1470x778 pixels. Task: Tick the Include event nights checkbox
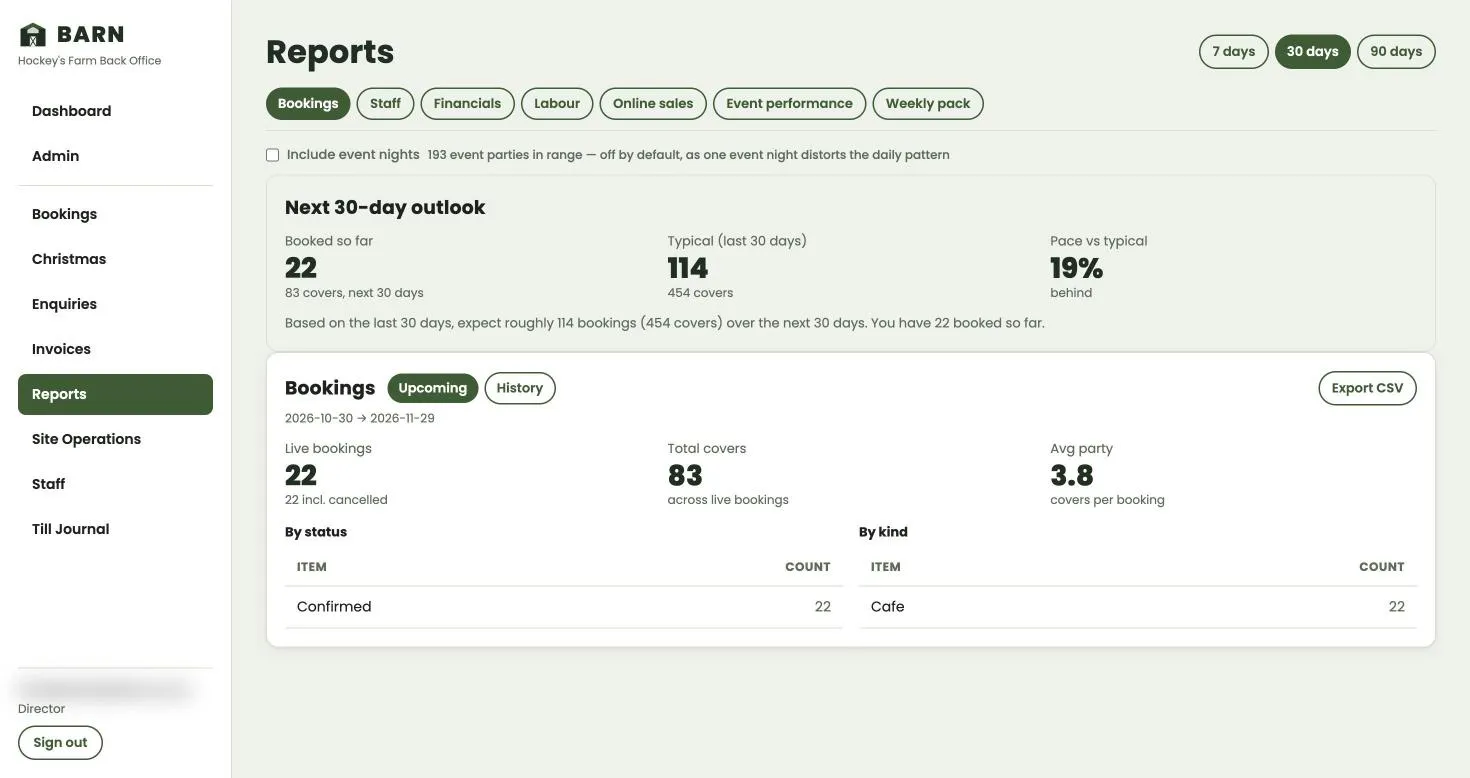point(272,155)
